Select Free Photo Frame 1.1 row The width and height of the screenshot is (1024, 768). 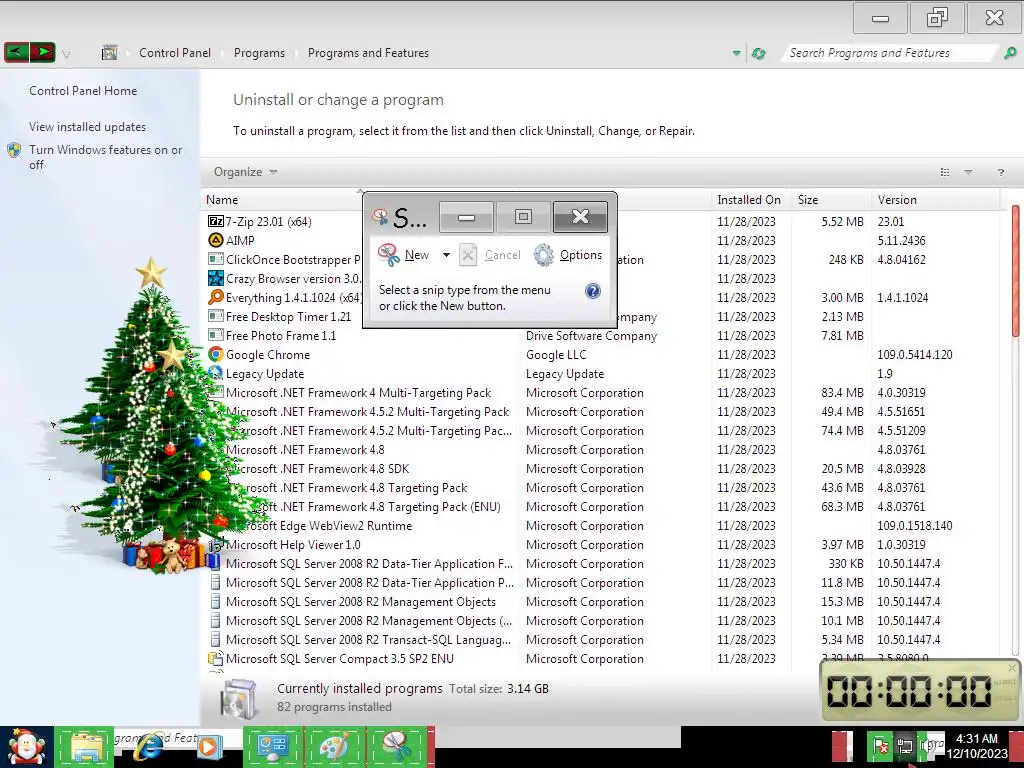(281, 335)
